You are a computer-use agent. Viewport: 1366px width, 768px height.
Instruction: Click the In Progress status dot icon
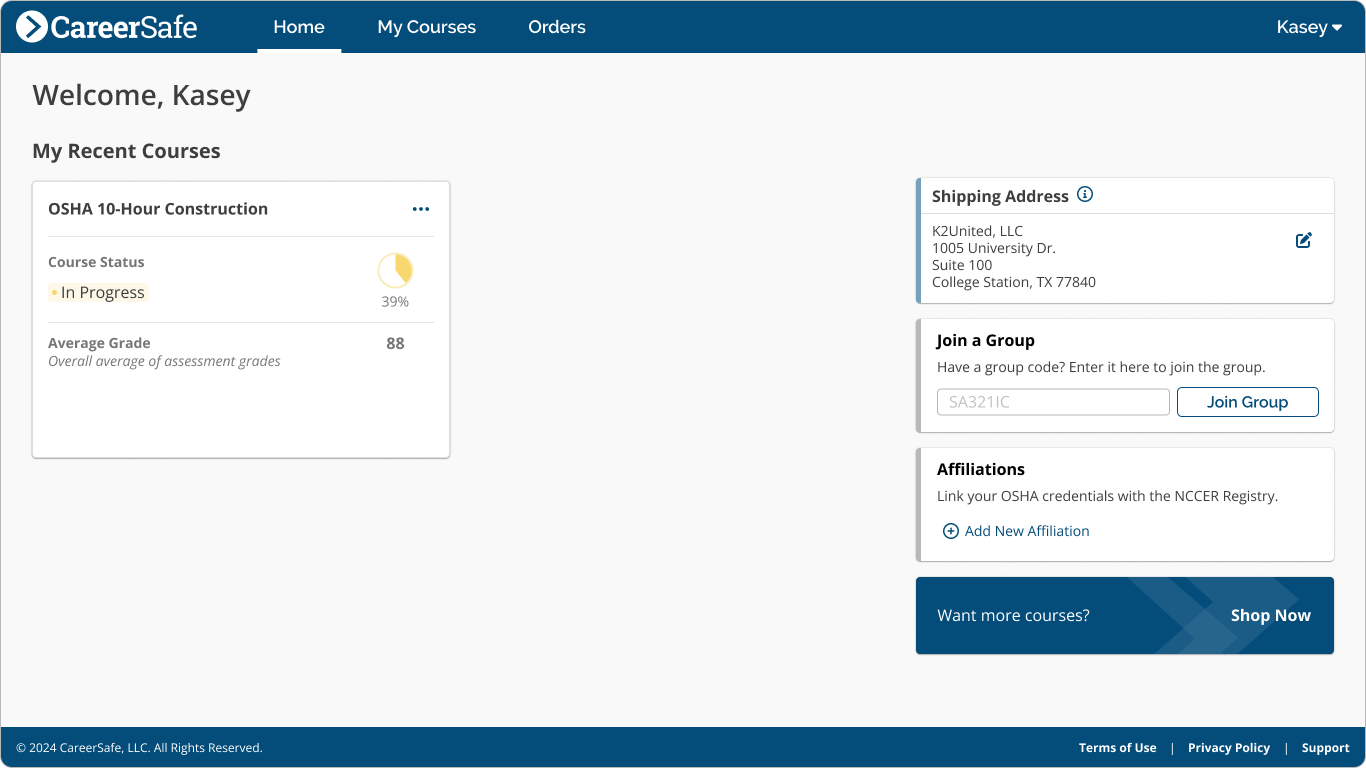54,291
